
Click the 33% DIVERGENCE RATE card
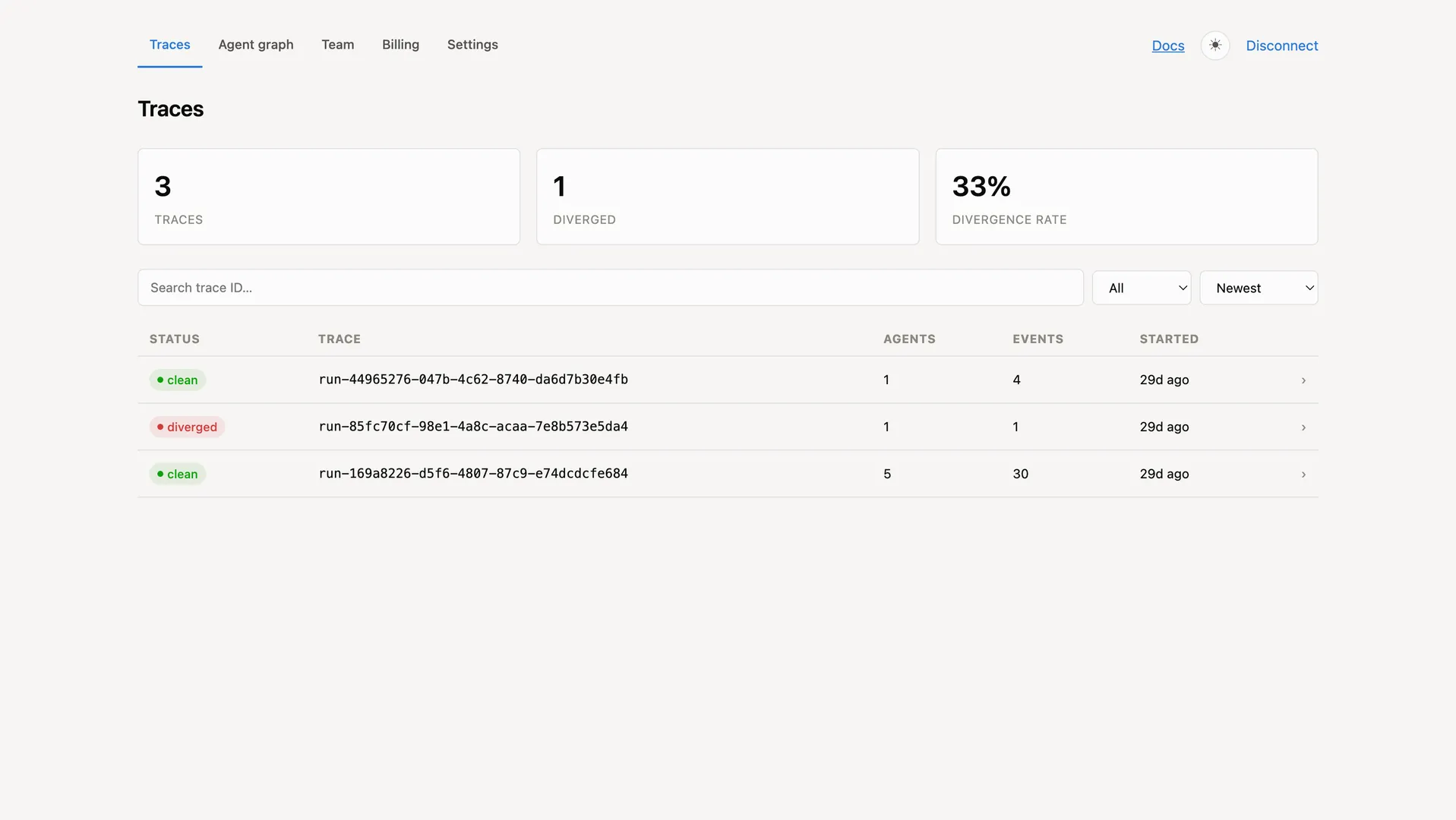point(1126,197)
